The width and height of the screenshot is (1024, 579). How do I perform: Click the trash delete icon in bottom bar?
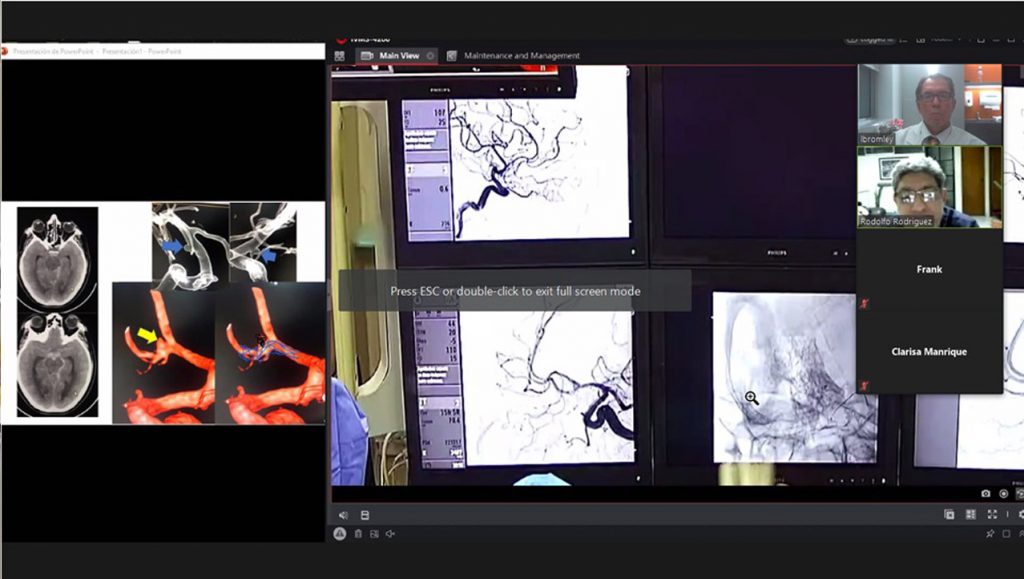click(x=358, y=534)
